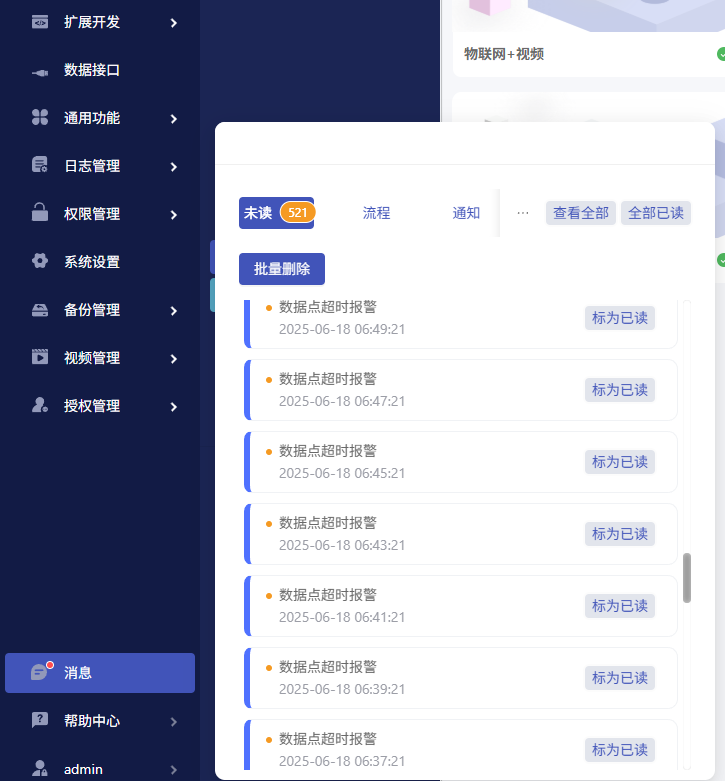Image resolution: width=725 pixels, height=781 pixels.
Task: Open the 数据接口 menu item
Action: (100, 70)
